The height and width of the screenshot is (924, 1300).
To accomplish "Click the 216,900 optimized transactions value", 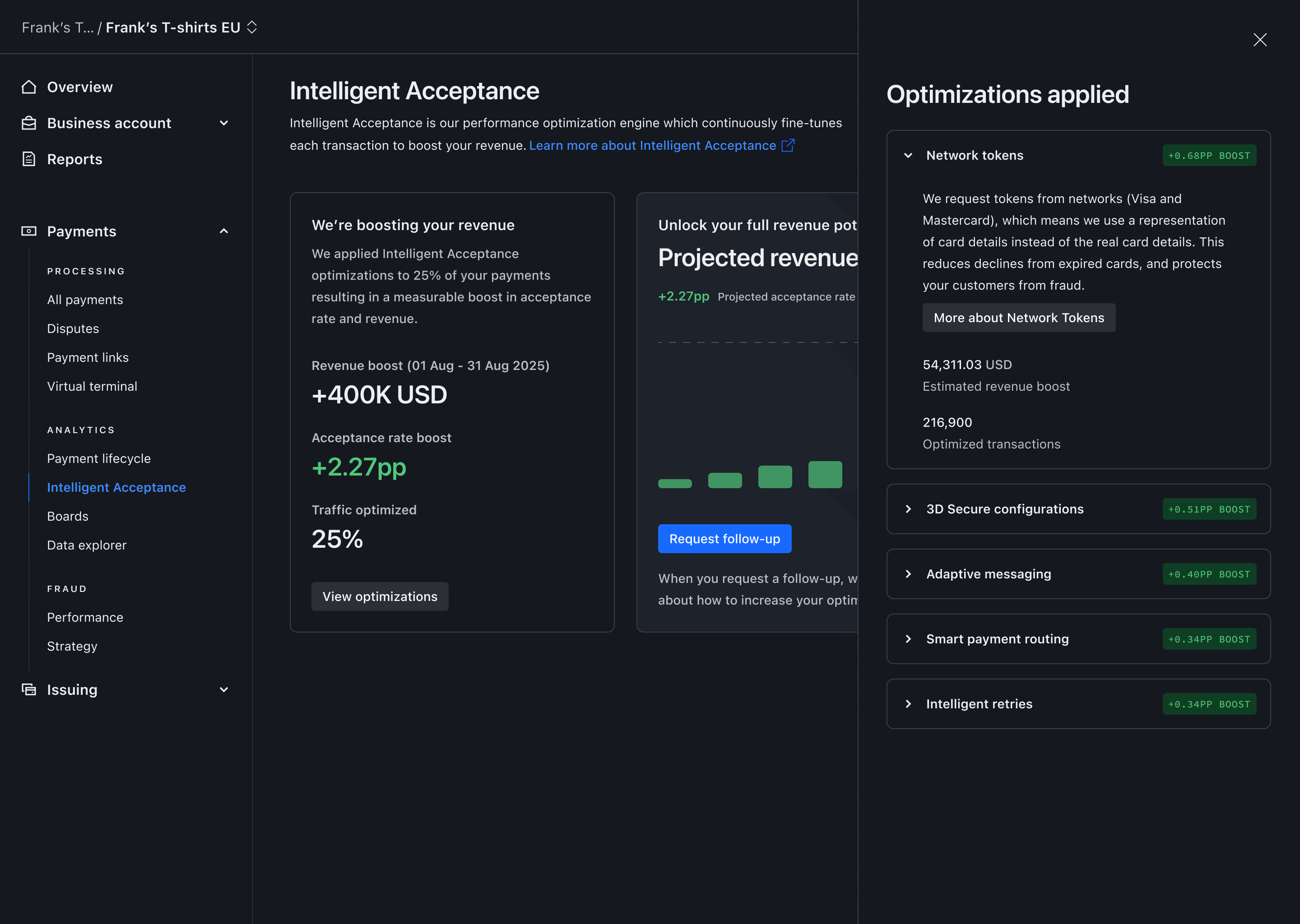I will tap(947, 422).
